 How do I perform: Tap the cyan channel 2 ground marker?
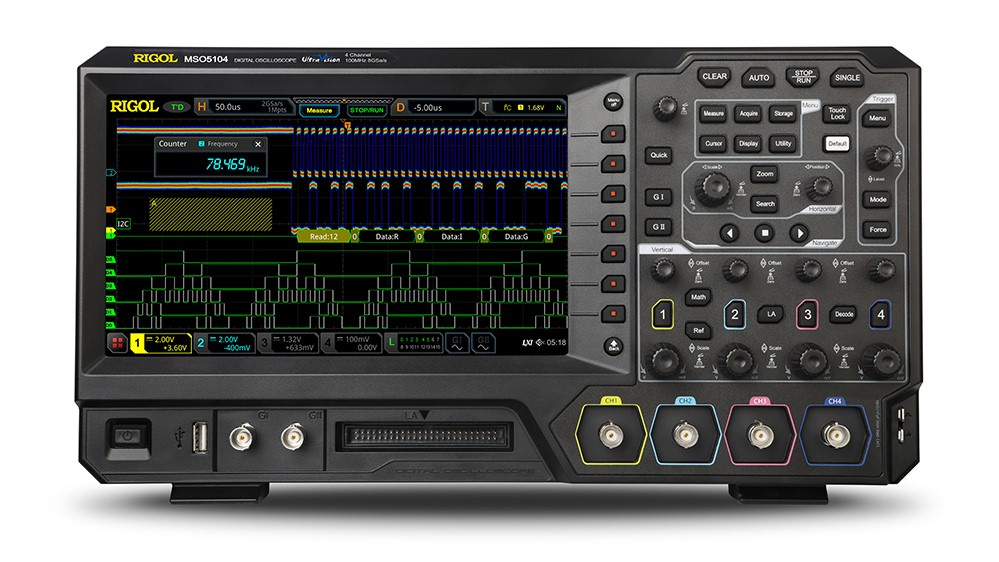click(x=111, y=173)
